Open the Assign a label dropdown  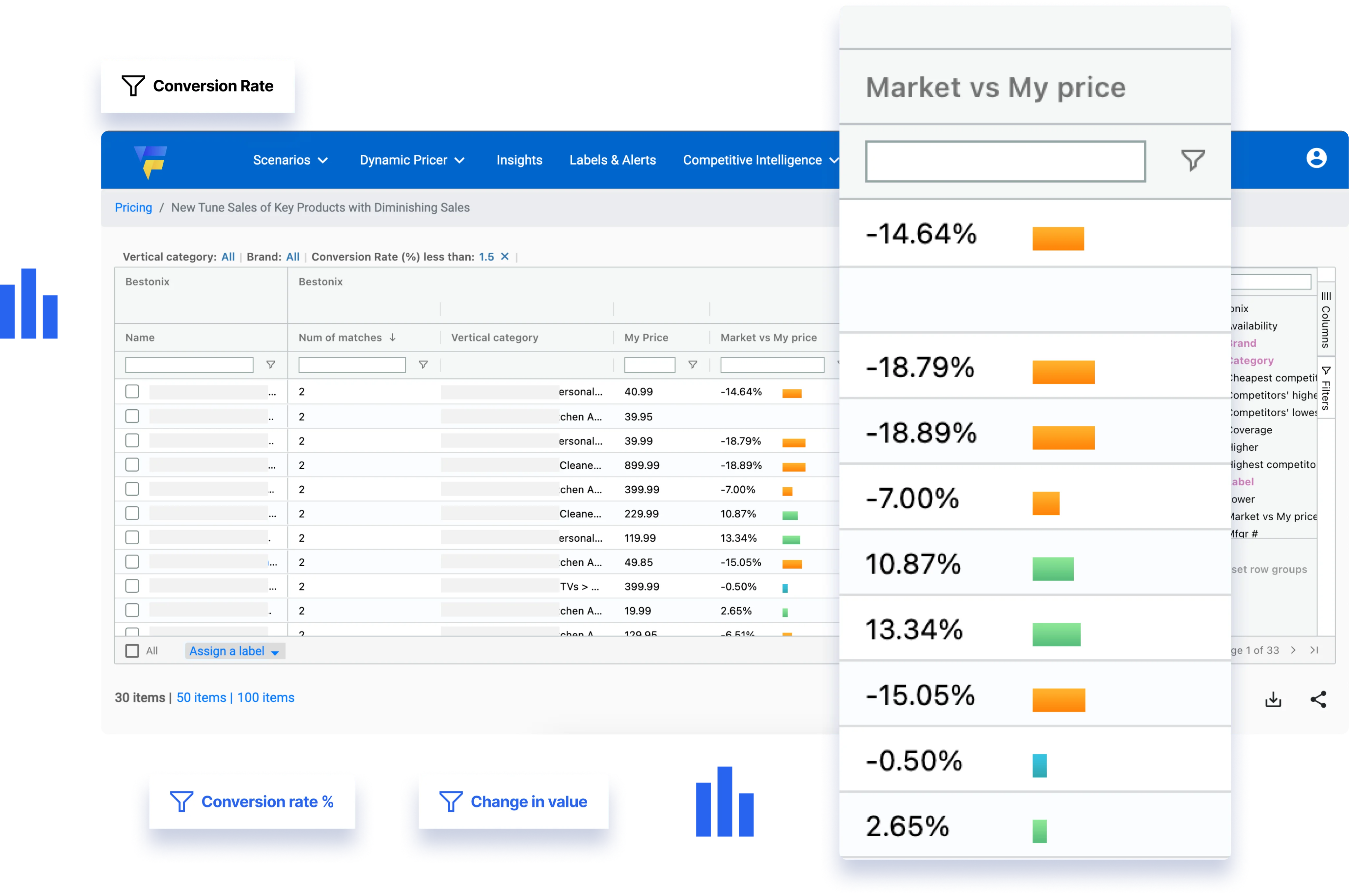(x=235, y=651)
